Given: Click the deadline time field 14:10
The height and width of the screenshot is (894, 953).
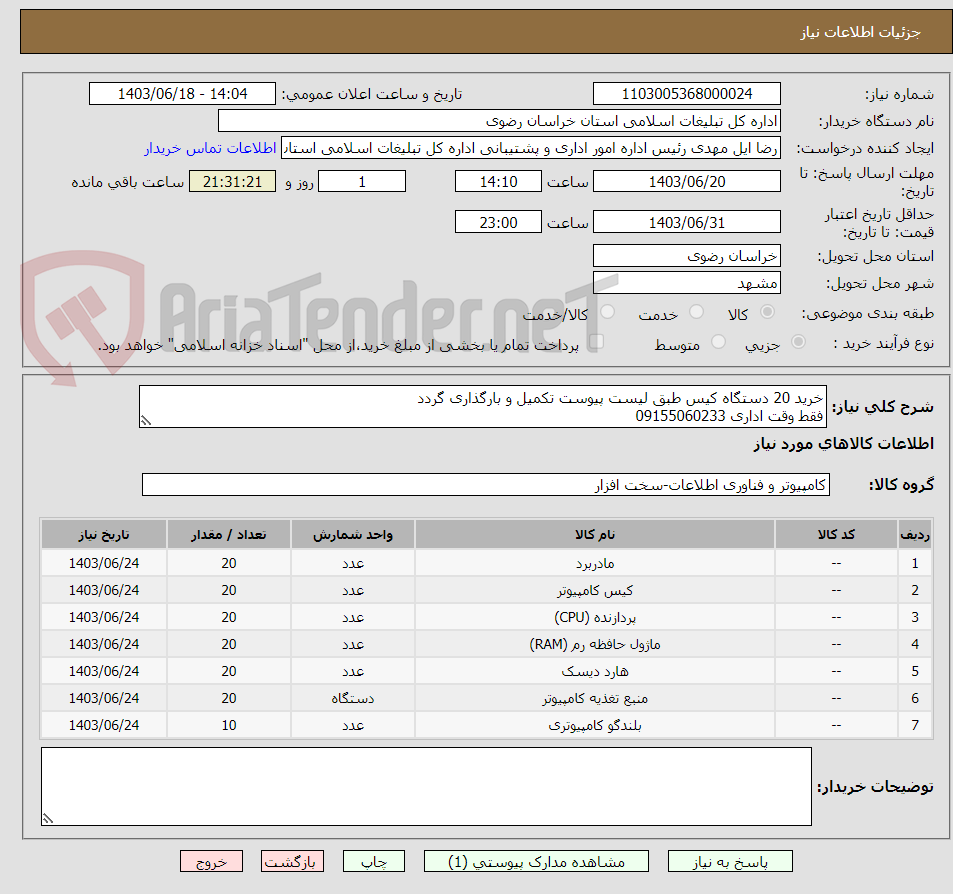Looking at the screenshot, I should pos(498,181).
